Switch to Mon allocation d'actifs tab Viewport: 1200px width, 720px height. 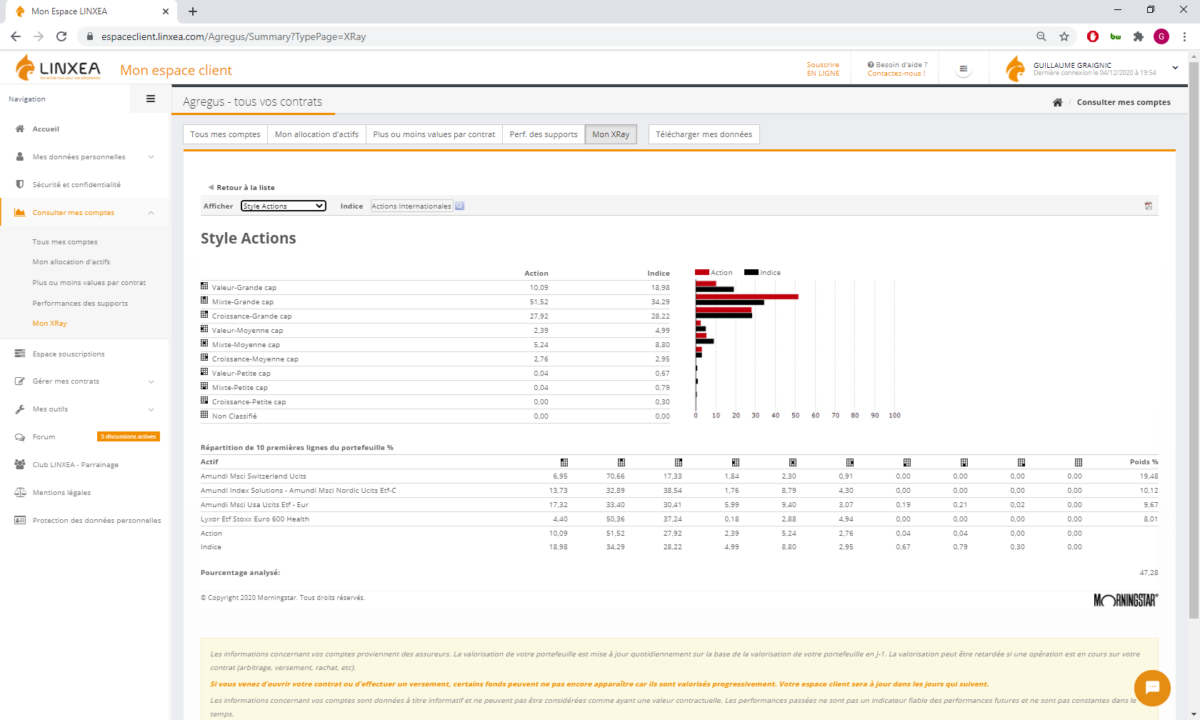(319, 134)
